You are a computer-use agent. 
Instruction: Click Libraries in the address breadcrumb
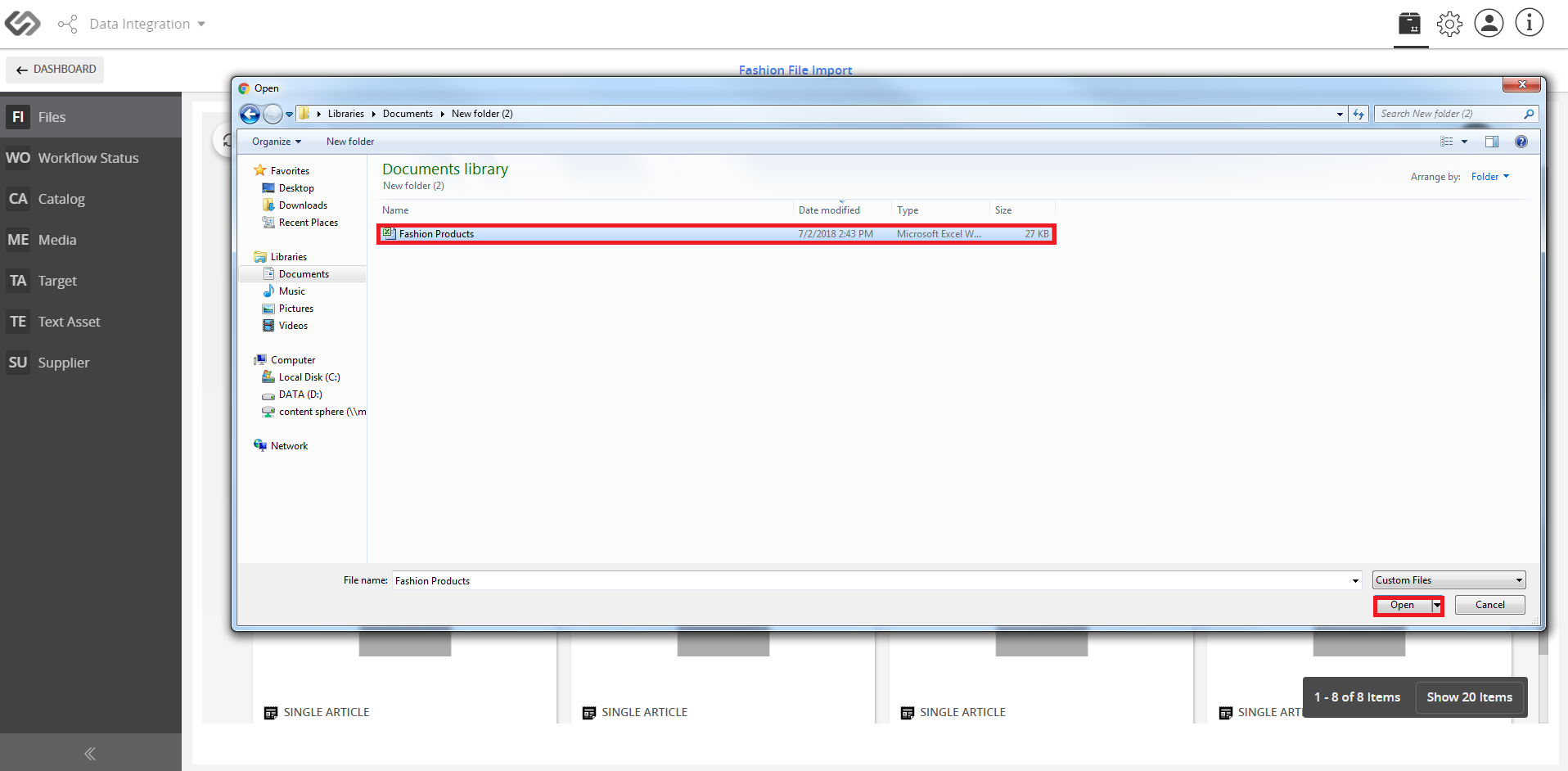pyautogui.click(x=346, y=114)
